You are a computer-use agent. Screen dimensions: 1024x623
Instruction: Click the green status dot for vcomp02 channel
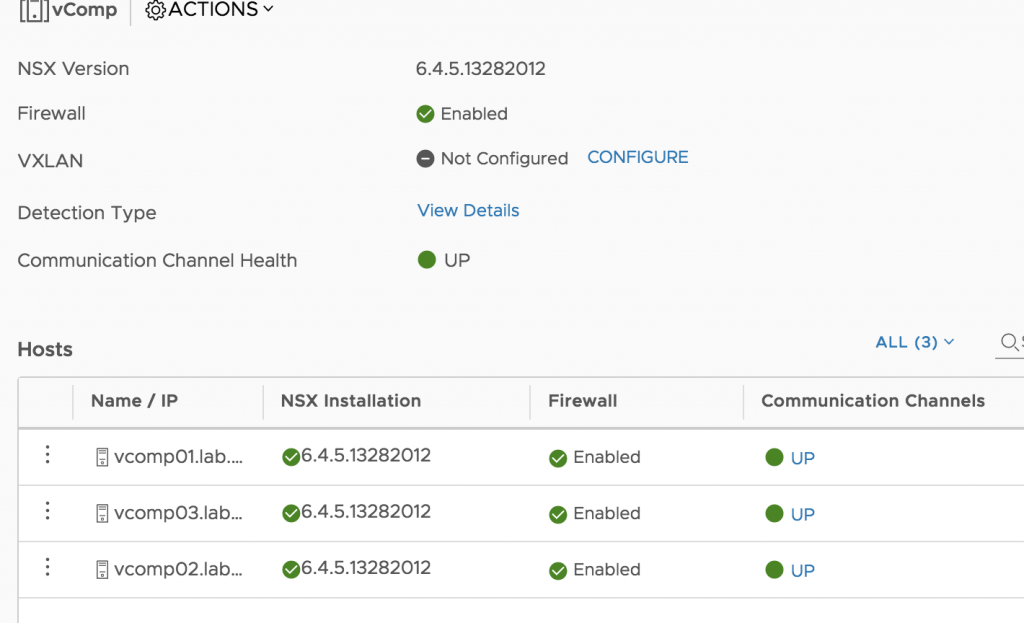coord(774,569)
